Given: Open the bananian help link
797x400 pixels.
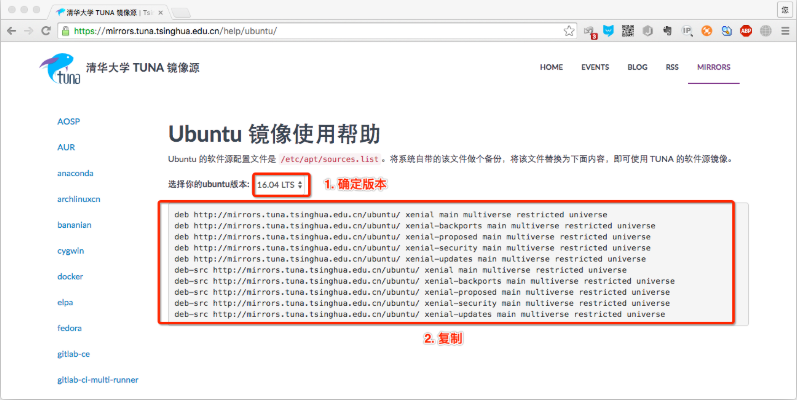Looking at the screenshot, I should (x=74, y=225).
